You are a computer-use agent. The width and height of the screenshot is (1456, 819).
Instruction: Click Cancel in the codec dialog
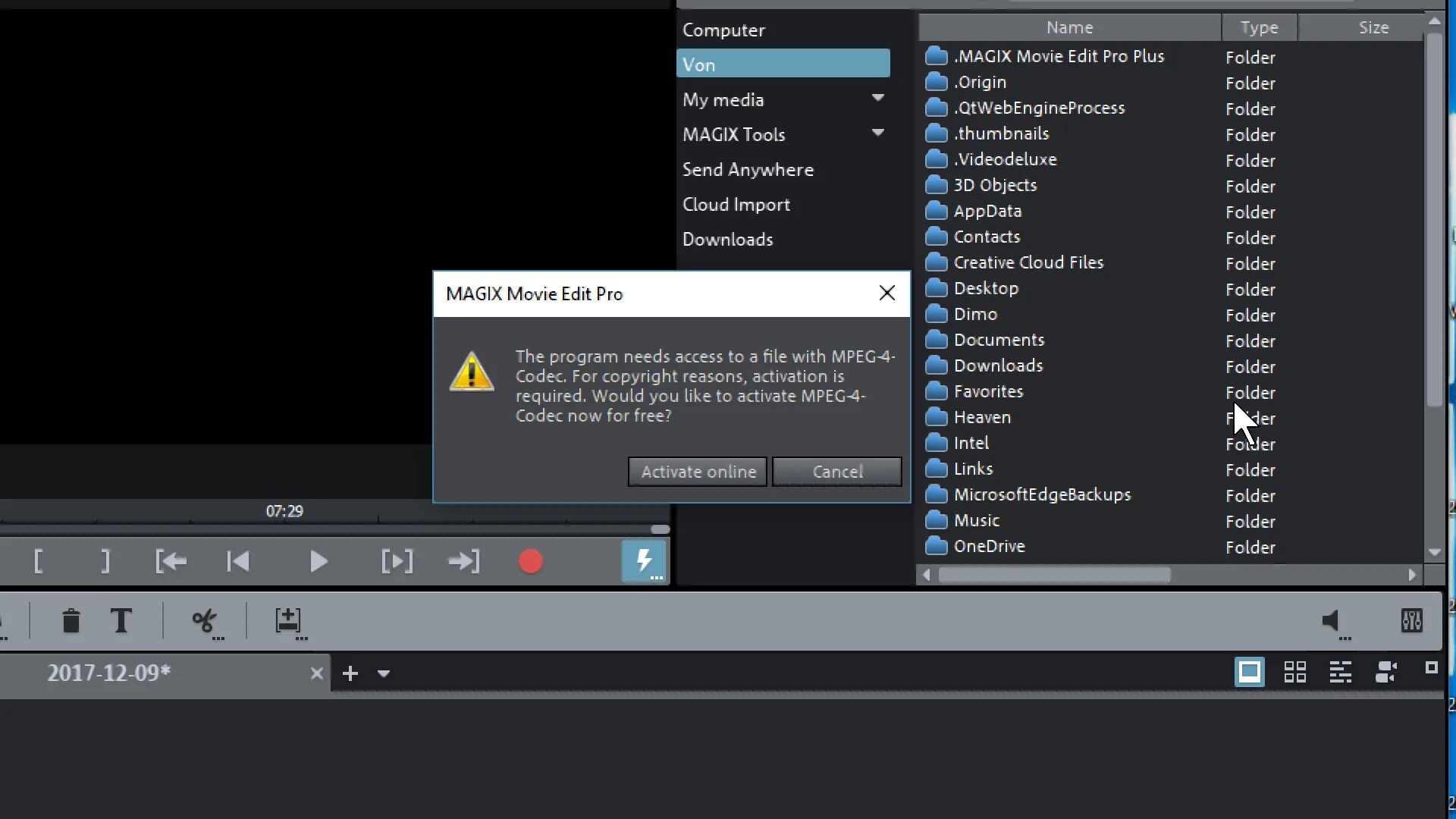(837, 472)
